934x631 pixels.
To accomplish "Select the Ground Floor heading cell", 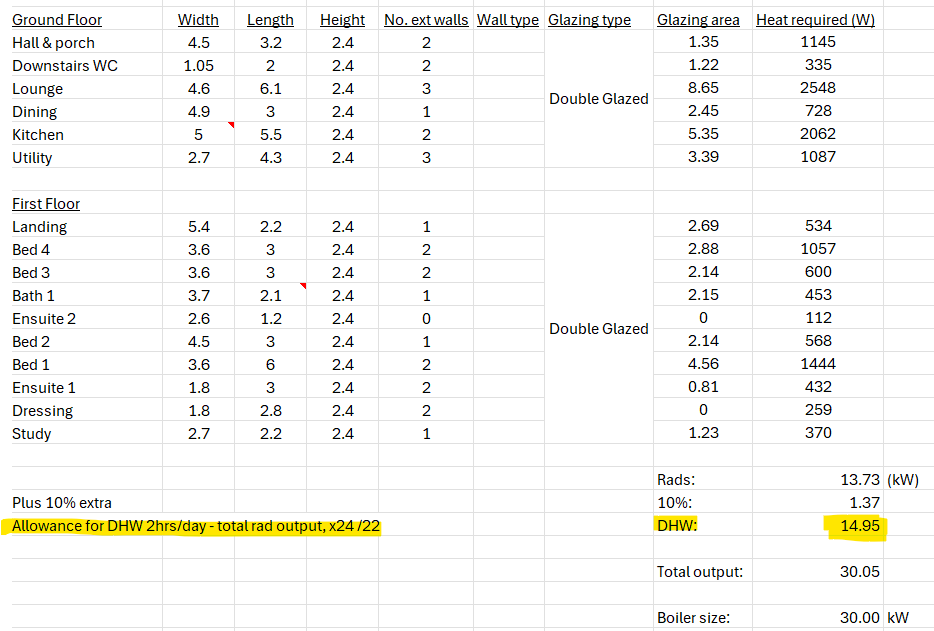I will point(57,19).
